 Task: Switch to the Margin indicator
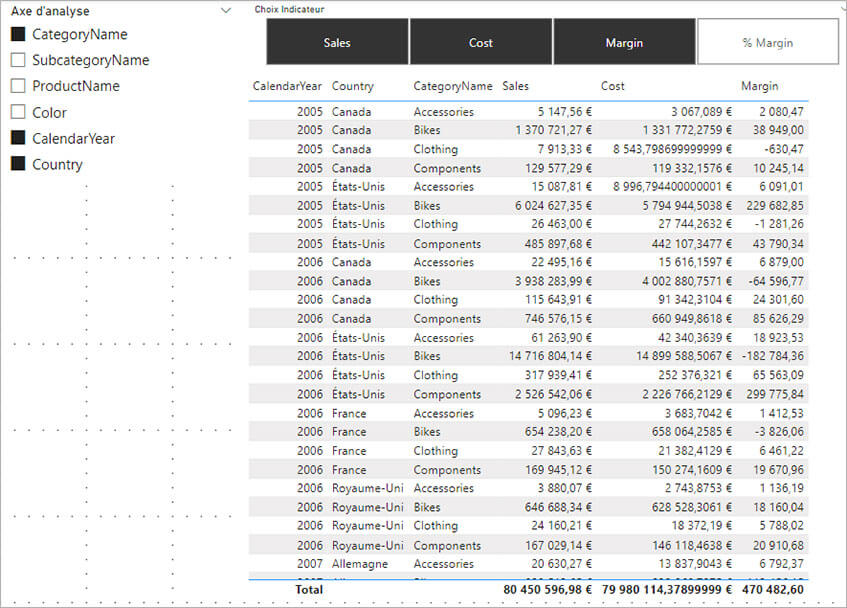click(x=624, y=42)
